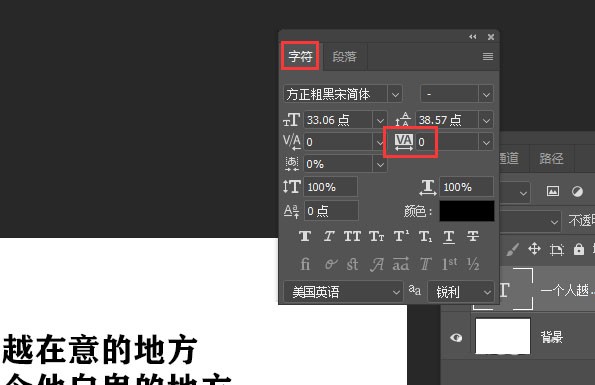Viewport: 595px width, 385px height.
Task: Click the pixel layer filter icon
Action: 552,191
